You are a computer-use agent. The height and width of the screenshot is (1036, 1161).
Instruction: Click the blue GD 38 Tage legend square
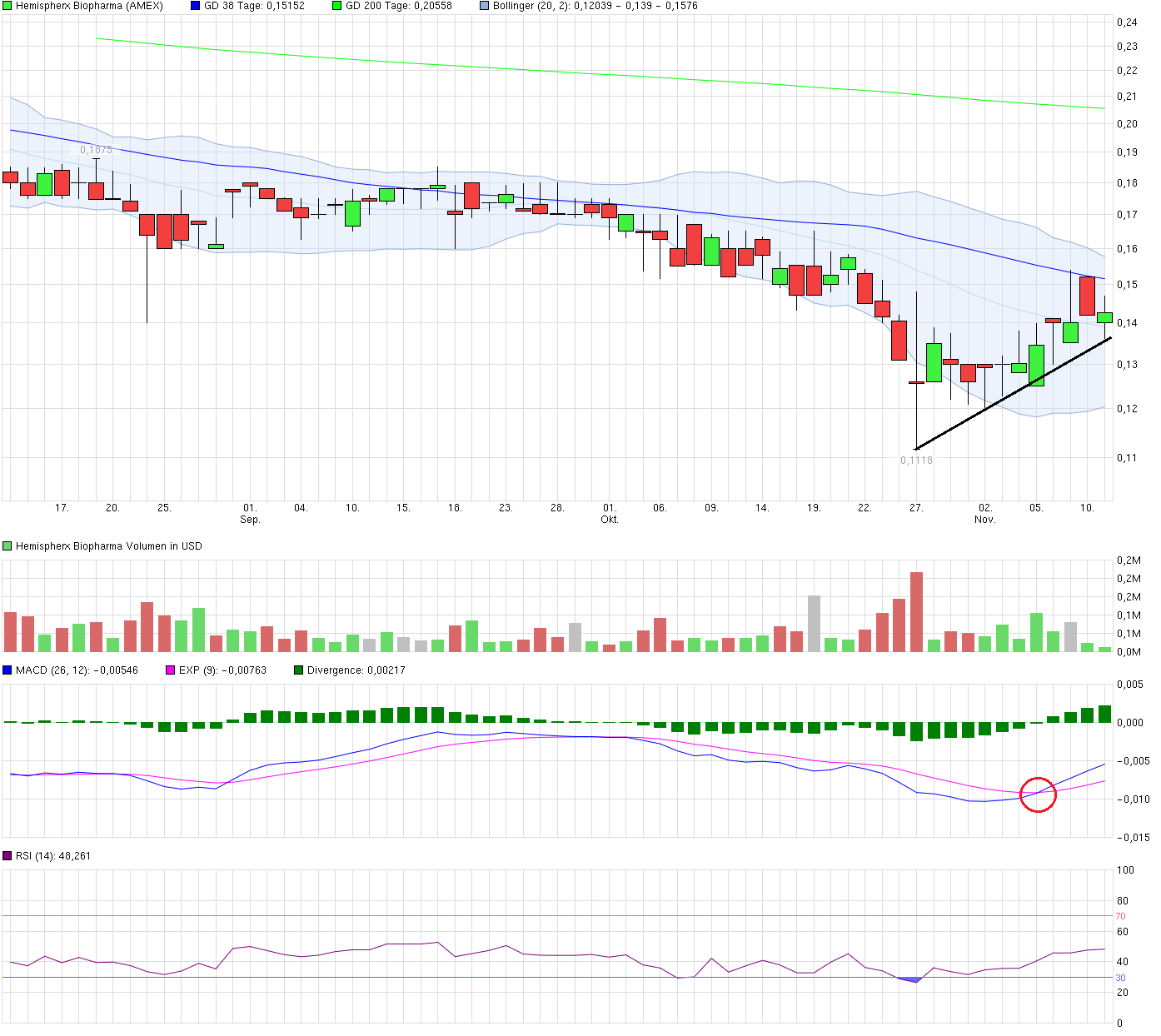(x=196, y=6)
